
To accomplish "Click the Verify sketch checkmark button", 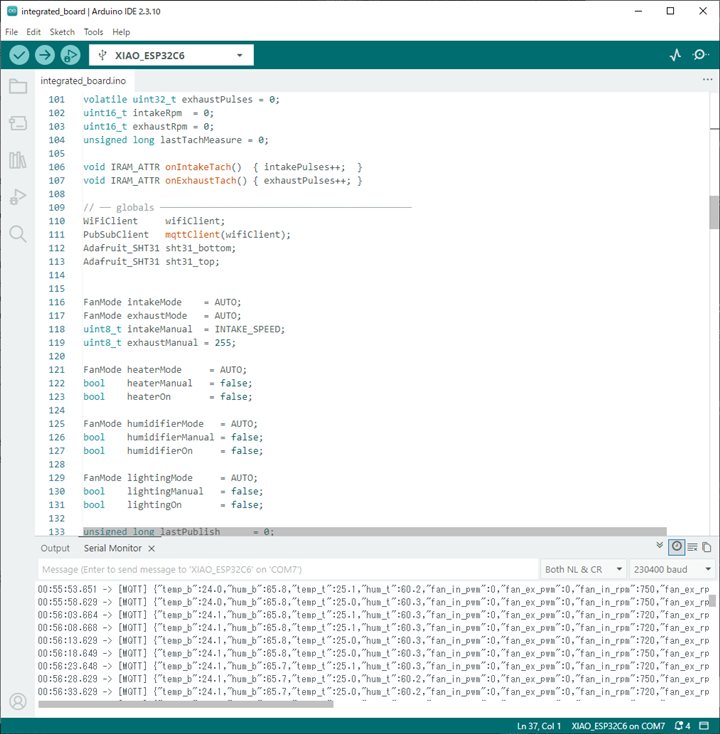I will (19, 55).
